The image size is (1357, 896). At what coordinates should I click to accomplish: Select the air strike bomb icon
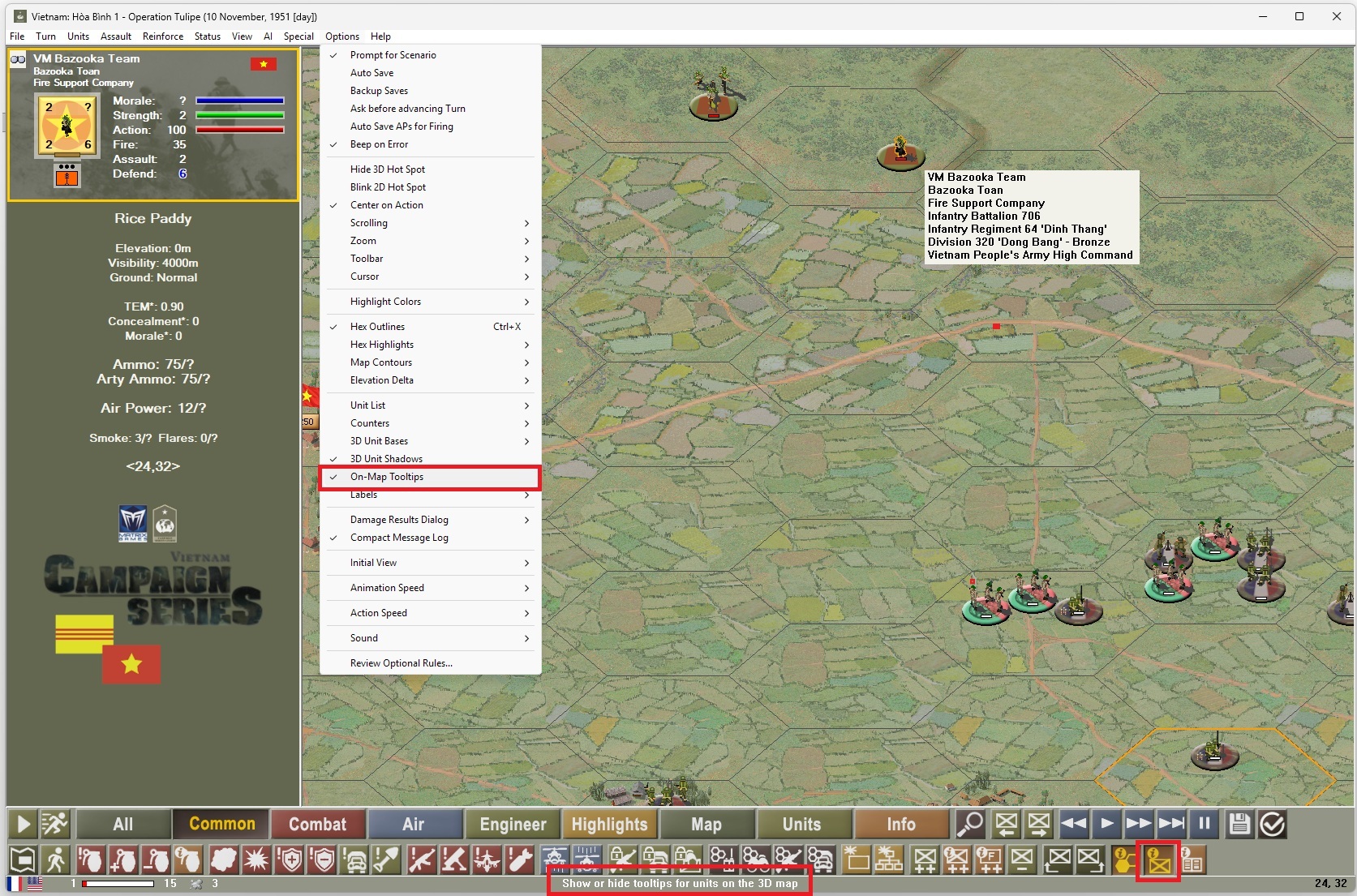coord(519,860)
